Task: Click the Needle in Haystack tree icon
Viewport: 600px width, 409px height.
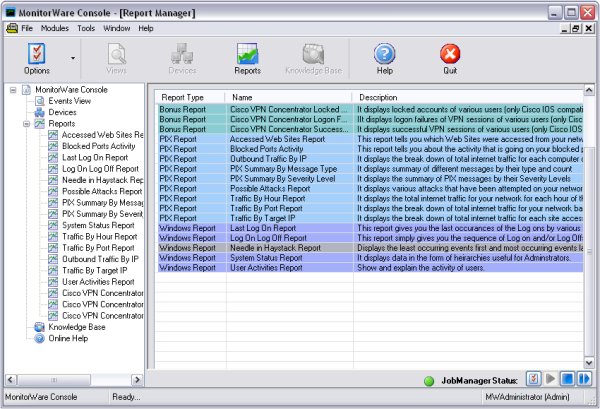Action: (53, 180)
